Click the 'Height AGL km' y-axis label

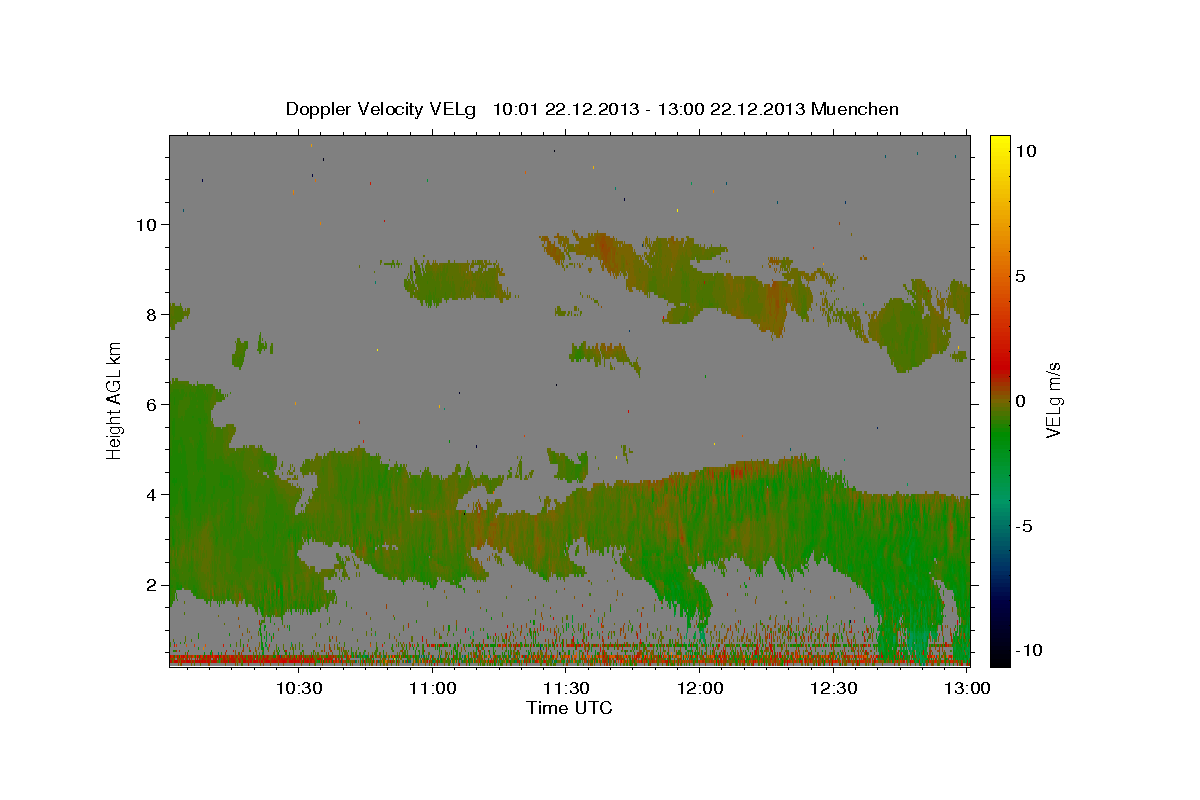[114, 400]
